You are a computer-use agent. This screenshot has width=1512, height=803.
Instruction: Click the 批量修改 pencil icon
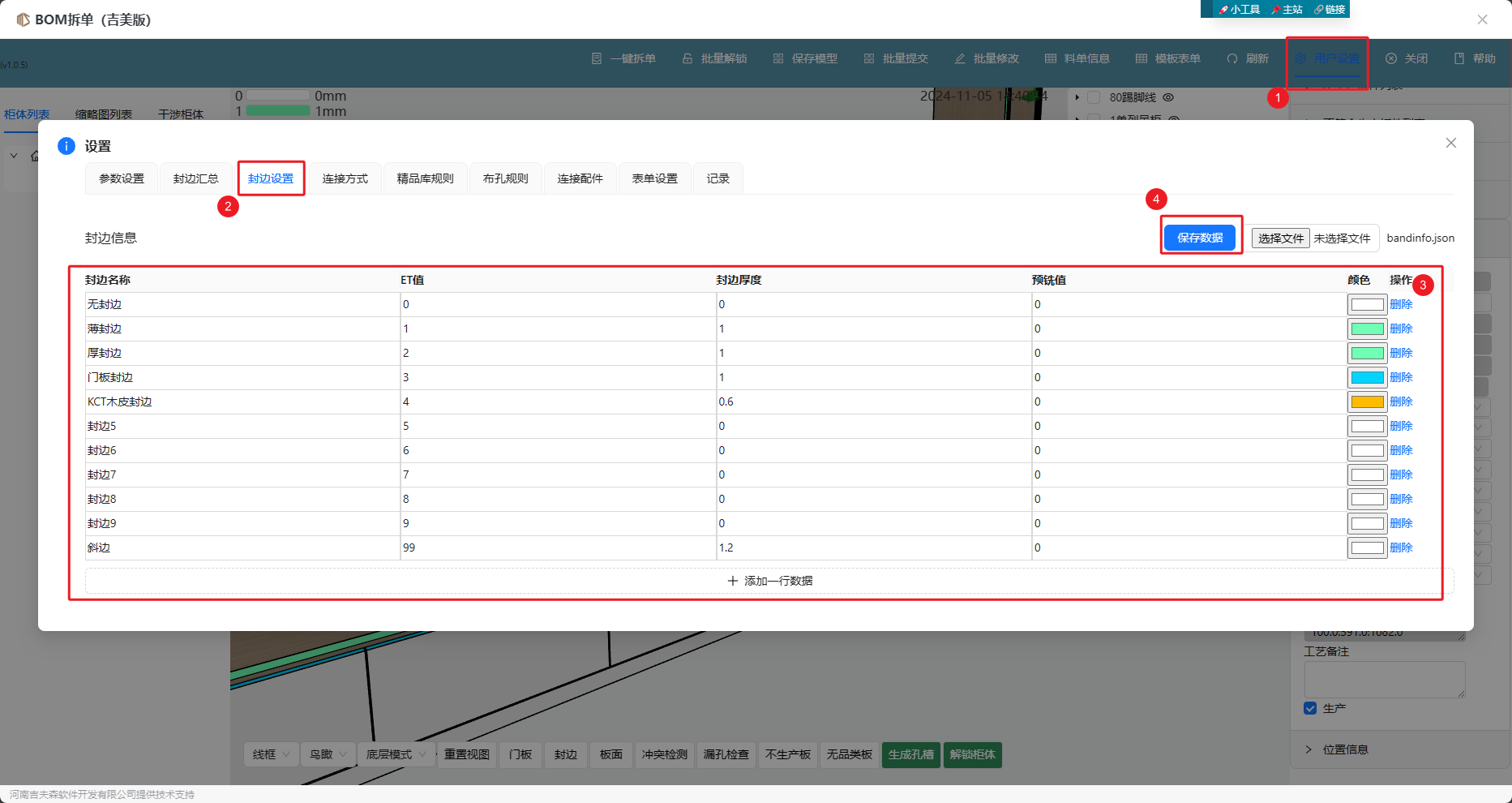tap(960, 58)
